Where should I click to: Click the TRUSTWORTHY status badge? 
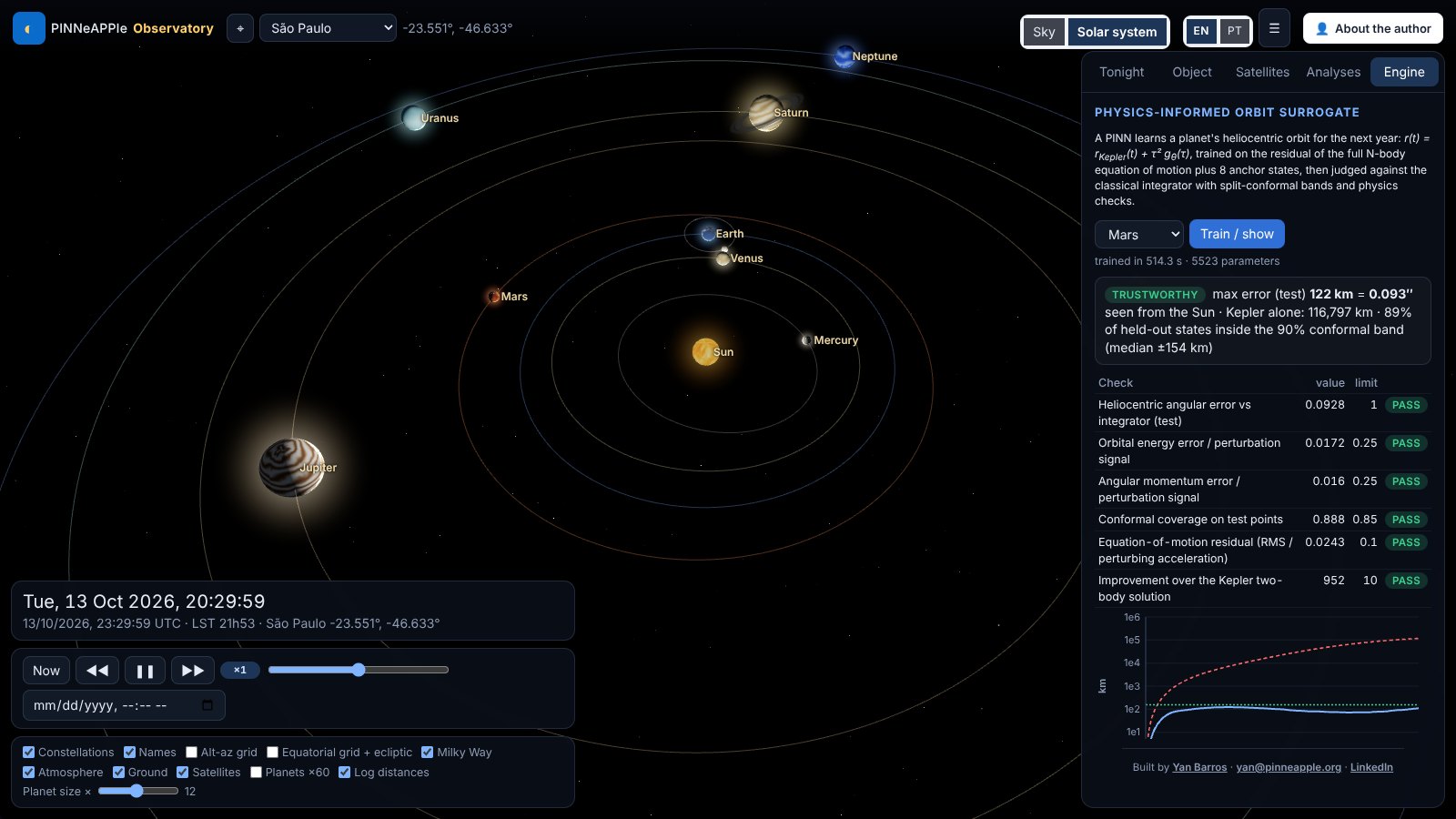point(1155,295)
